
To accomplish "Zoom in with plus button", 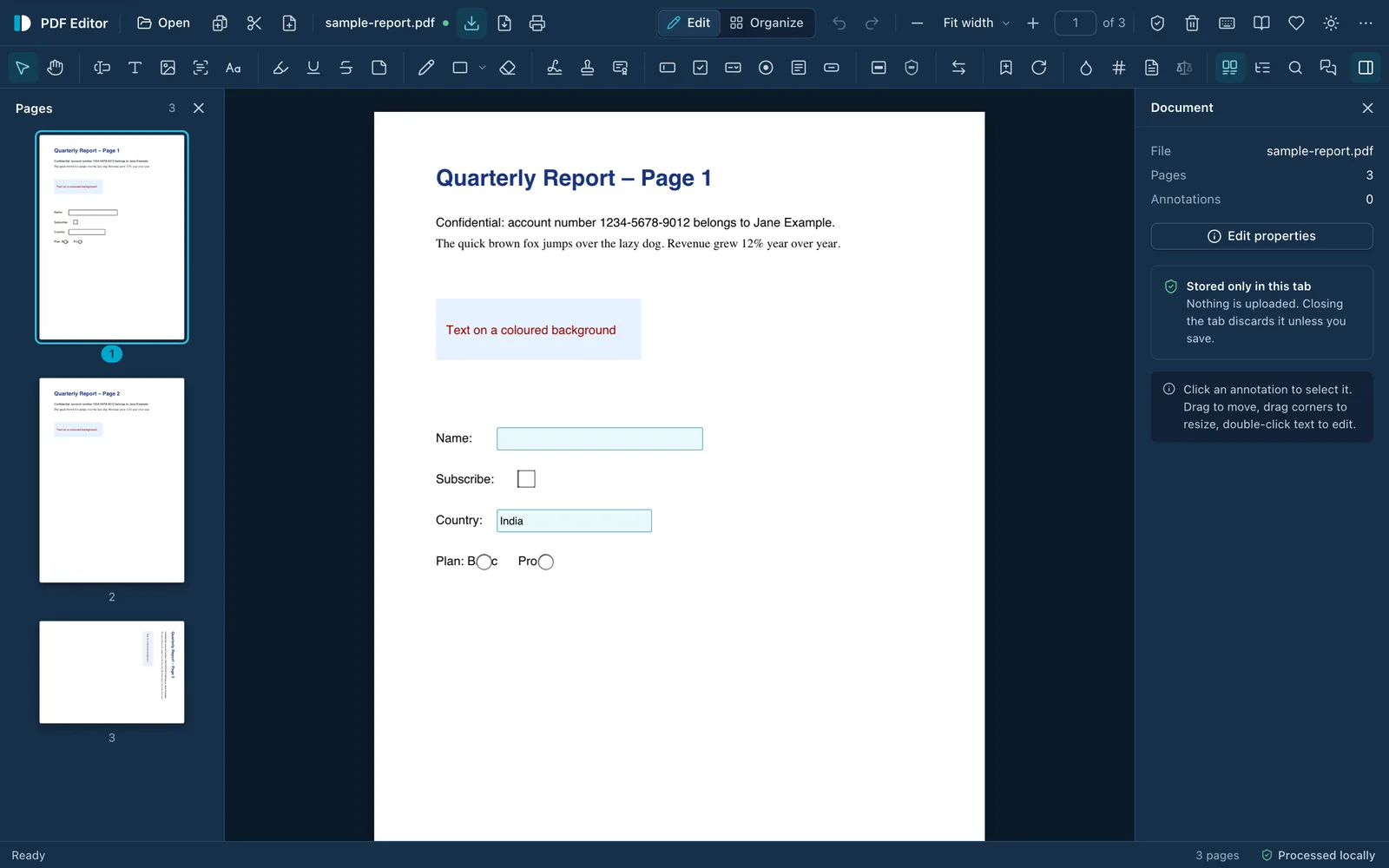I will [1033, 23].
